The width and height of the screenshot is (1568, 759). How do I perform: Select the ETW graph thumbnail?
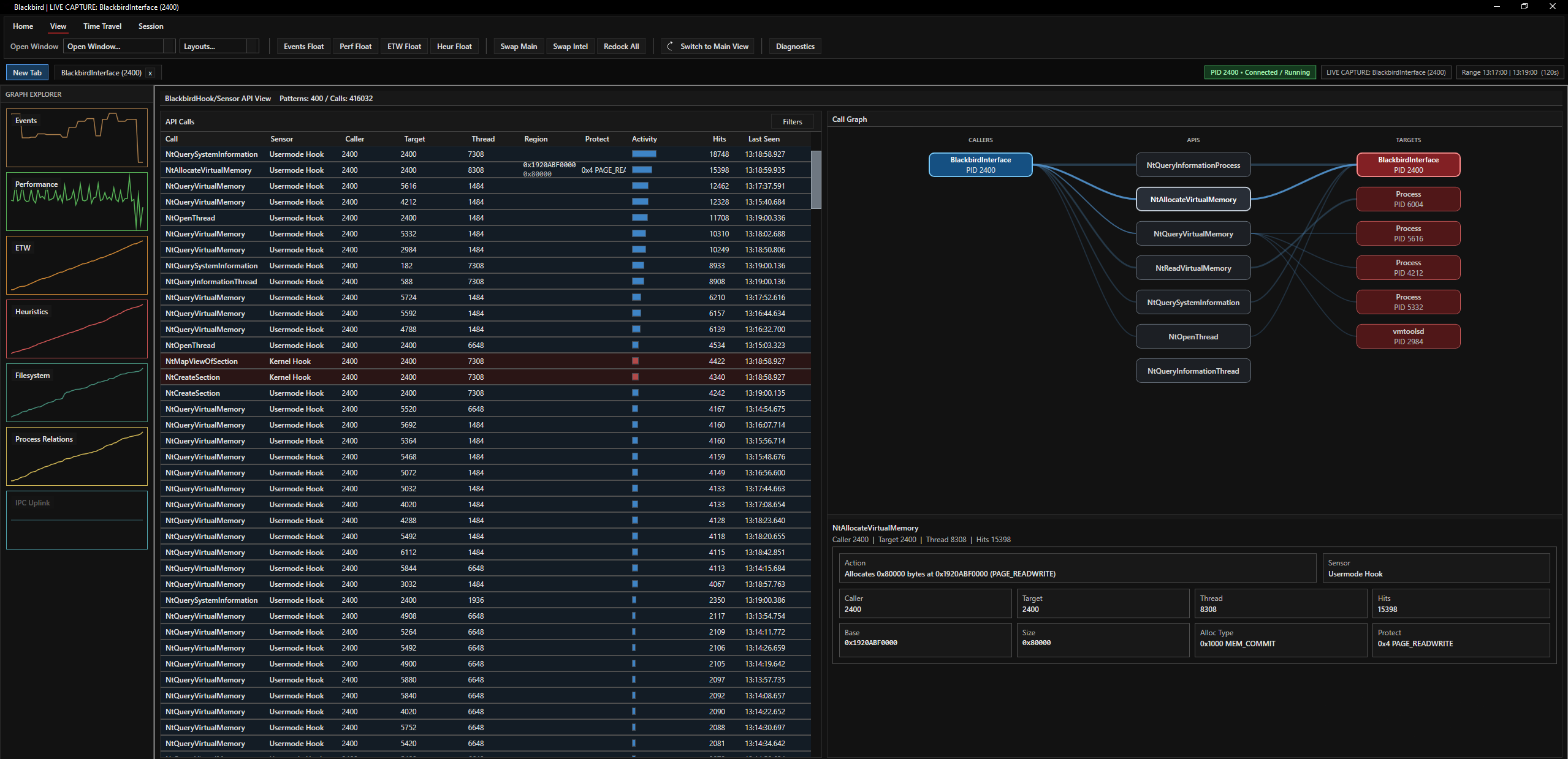[77, 265]
